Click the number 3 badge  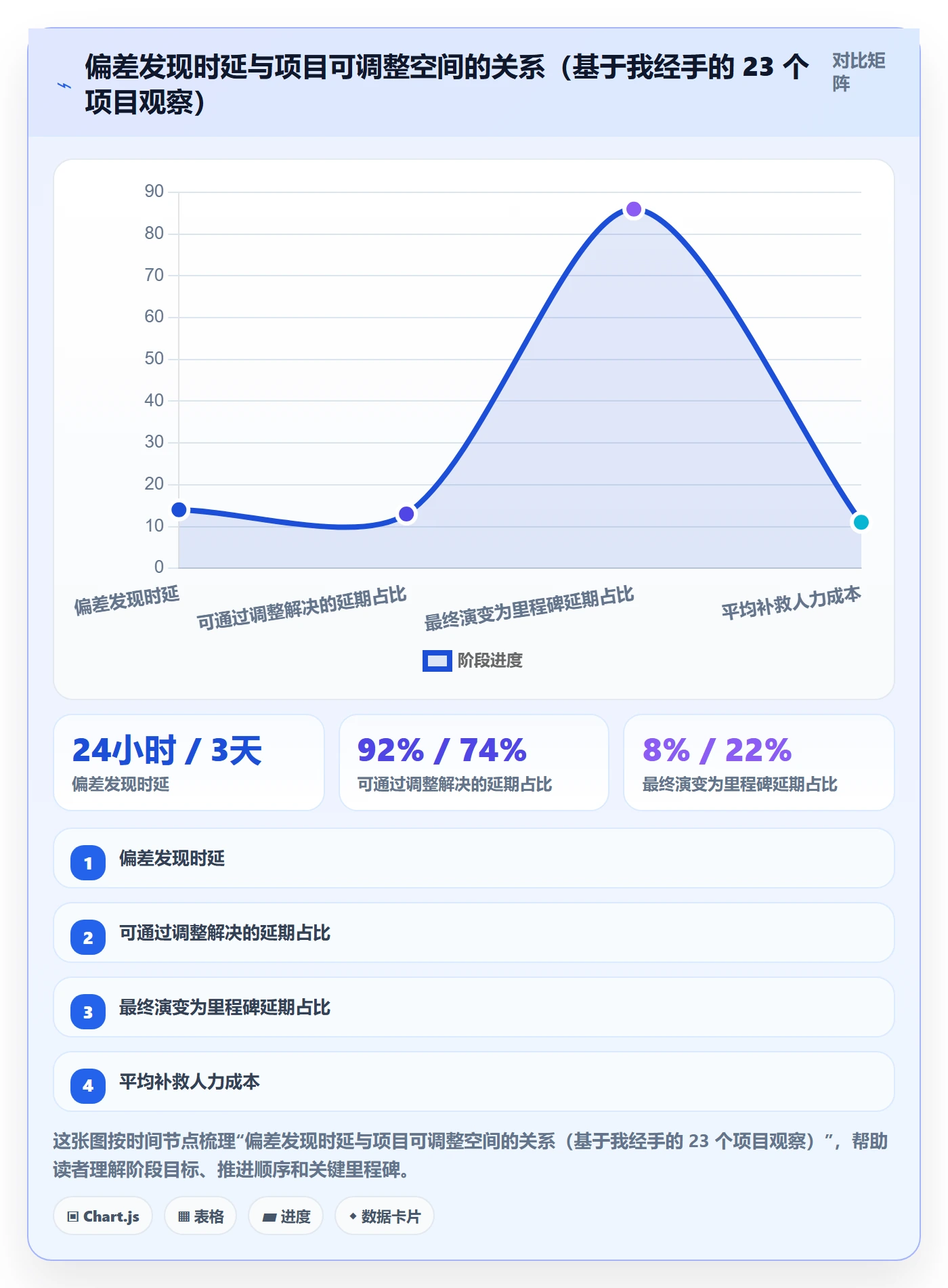[x=88, y=1012]
